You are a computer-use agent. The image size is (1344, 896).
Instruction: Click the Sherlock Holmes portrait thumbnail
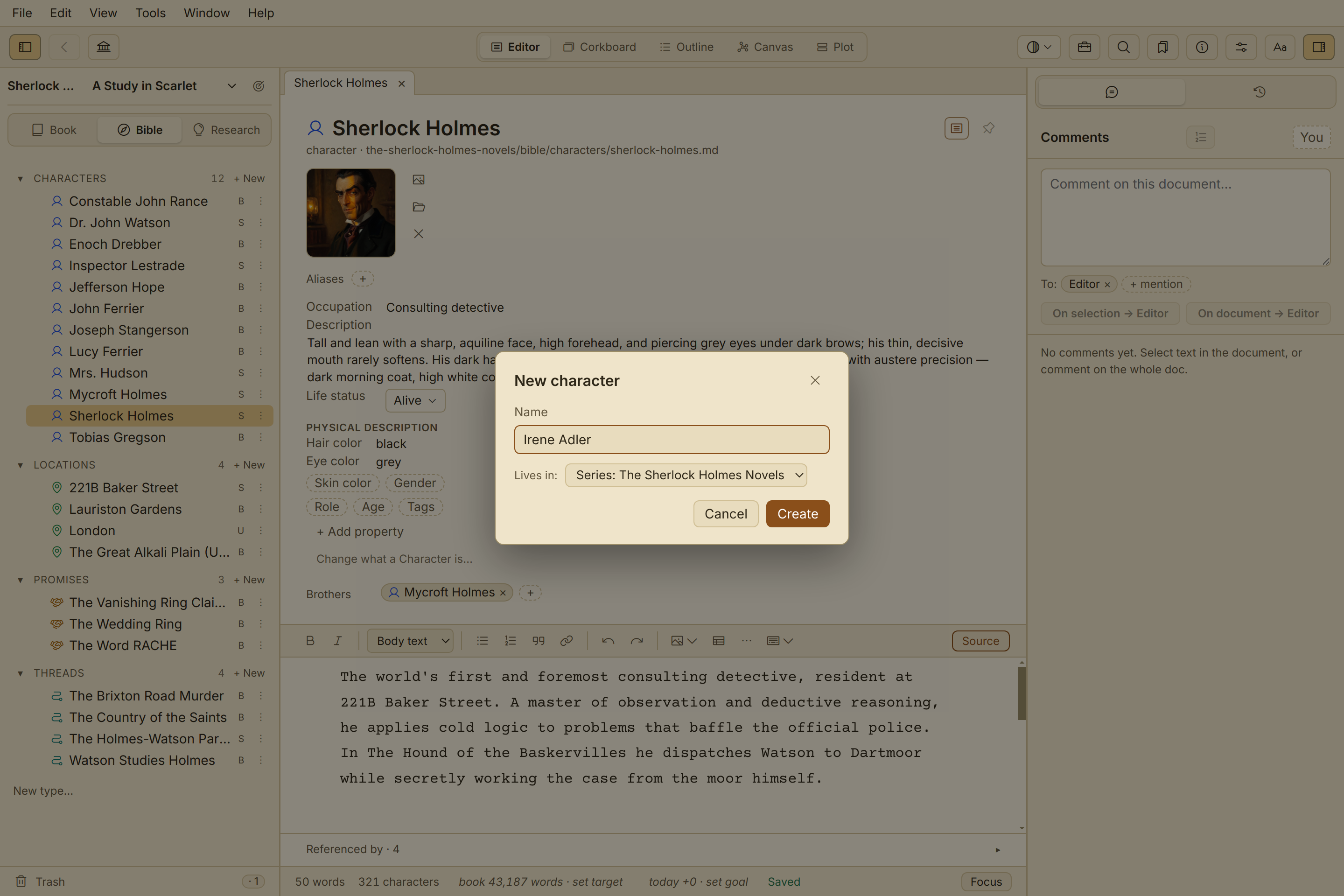pos(350,213)
